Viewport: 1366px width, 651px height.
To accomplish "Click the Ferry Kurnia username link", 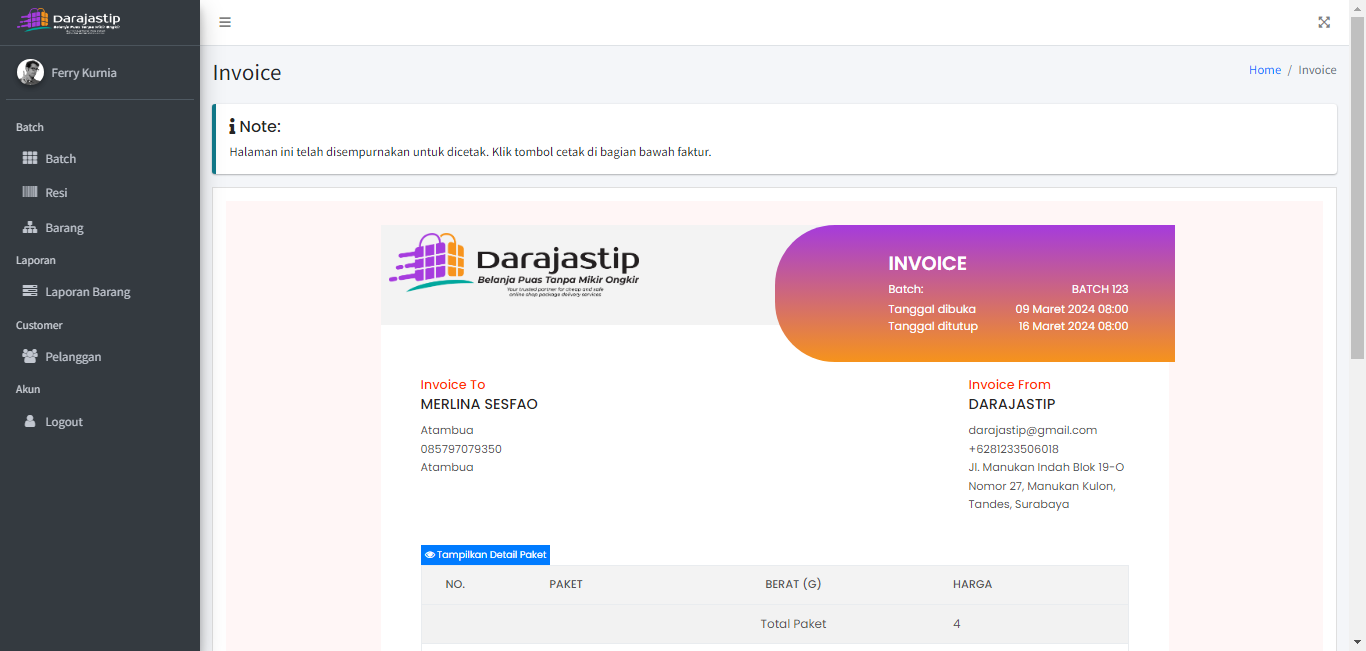I will click(x=84, y=73).
